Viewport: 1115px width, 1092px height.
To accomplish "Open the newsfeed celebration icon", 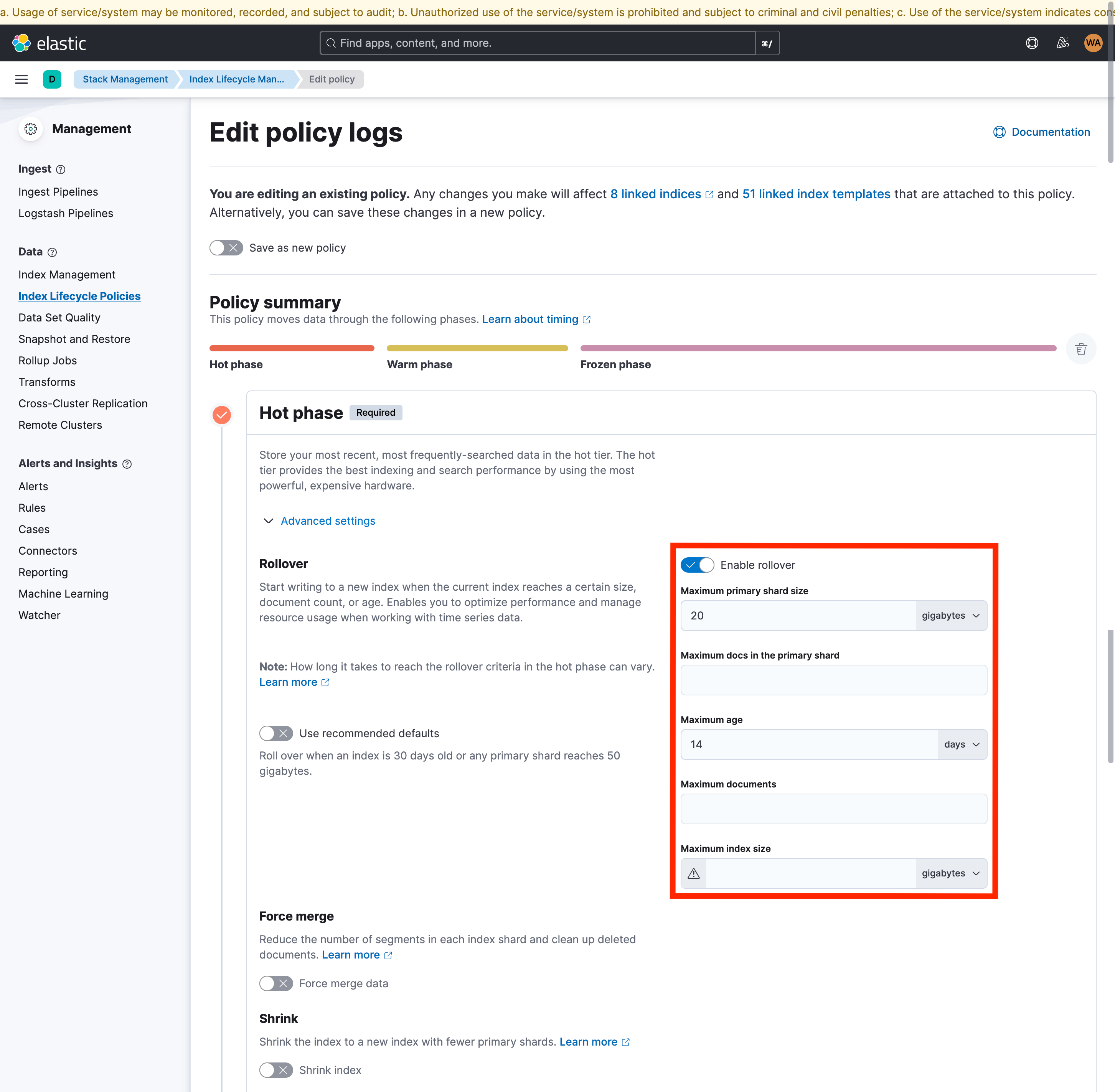I will click(x=1062, y=43).
